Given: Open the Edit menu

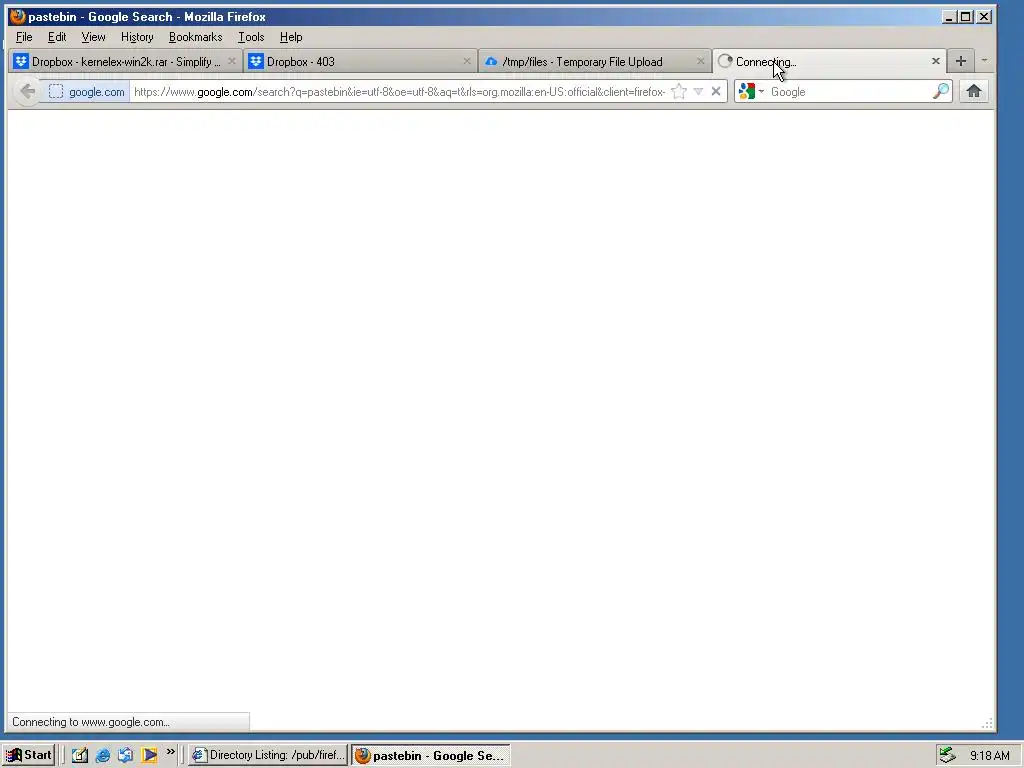Looking at the screenshot, I should 57,37.
